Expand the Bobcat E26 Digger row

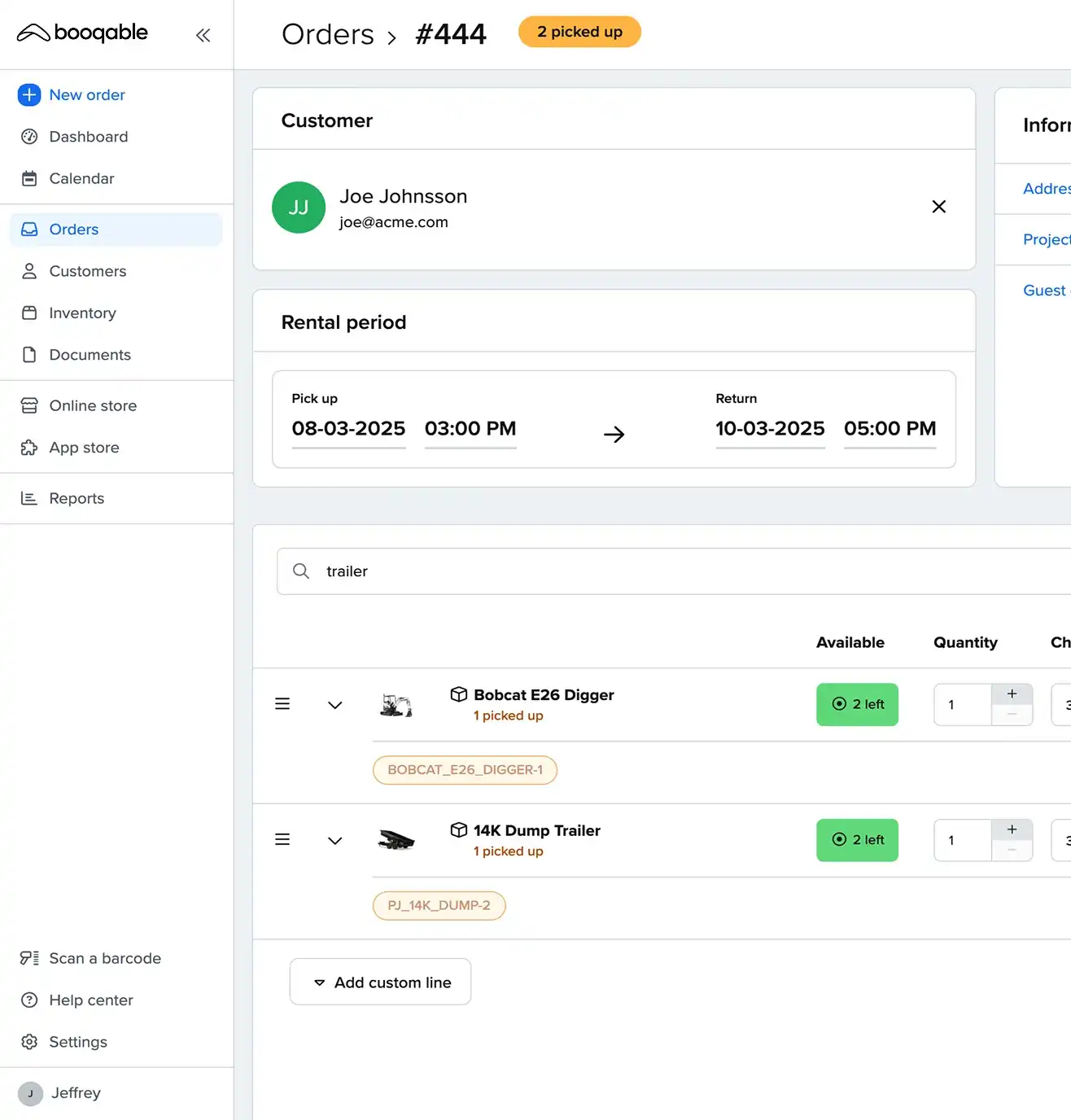coord(334,705)
